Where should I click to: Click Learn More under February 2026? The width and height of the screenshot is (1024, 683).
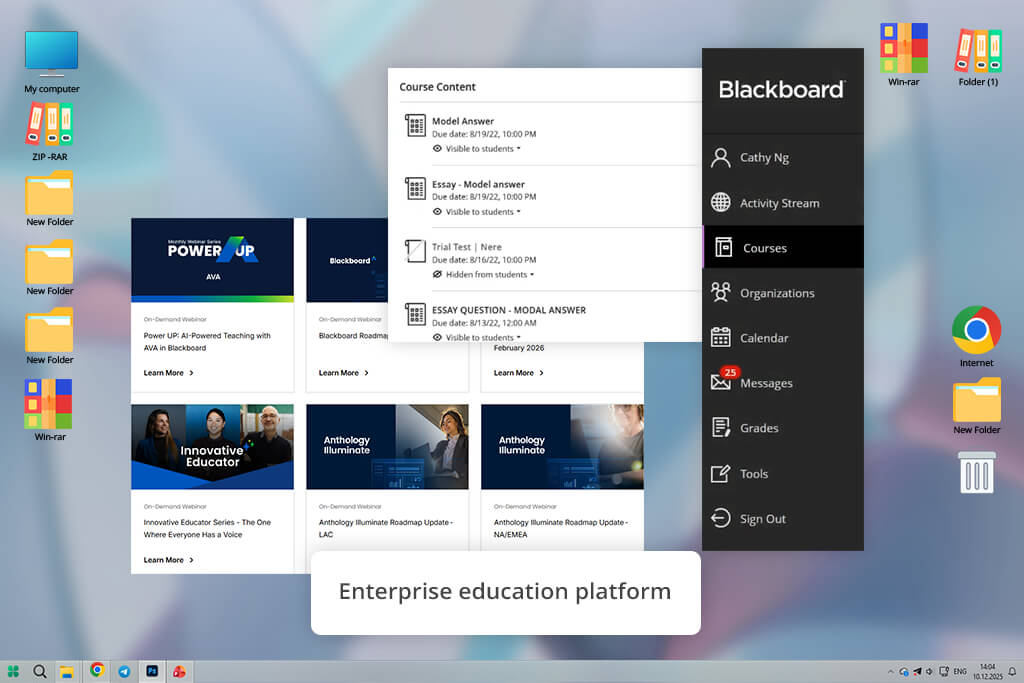519,373
